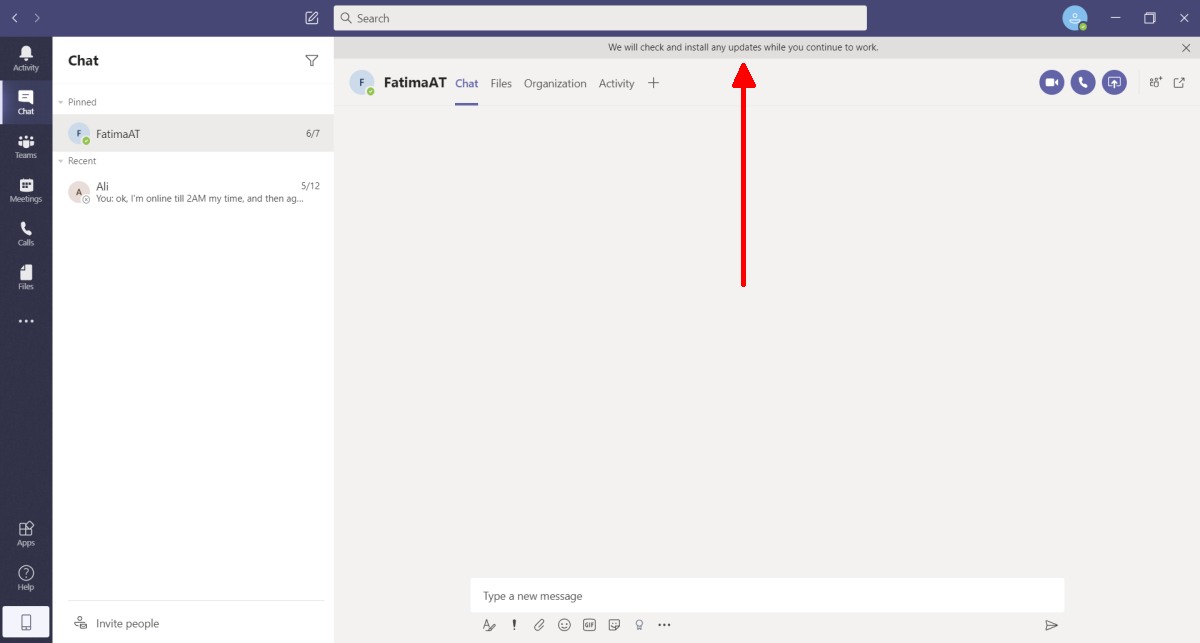Click the Search box
The height and width of the screenshot is (643, 1200).
pyautogui.click(x=600, y=18)
